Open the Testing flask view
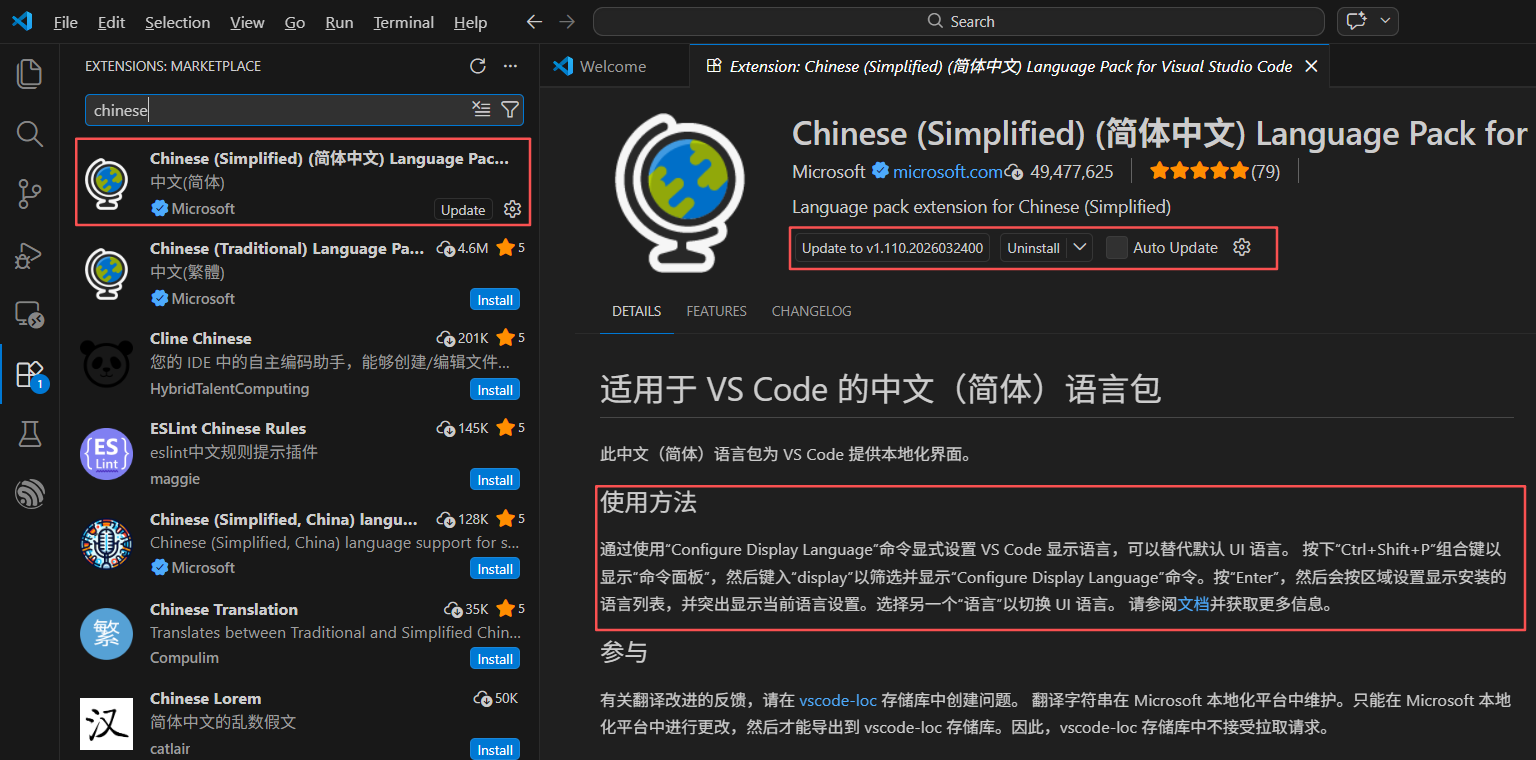Viewport: 1536px width, 760px height. click(x=30, y=434)
